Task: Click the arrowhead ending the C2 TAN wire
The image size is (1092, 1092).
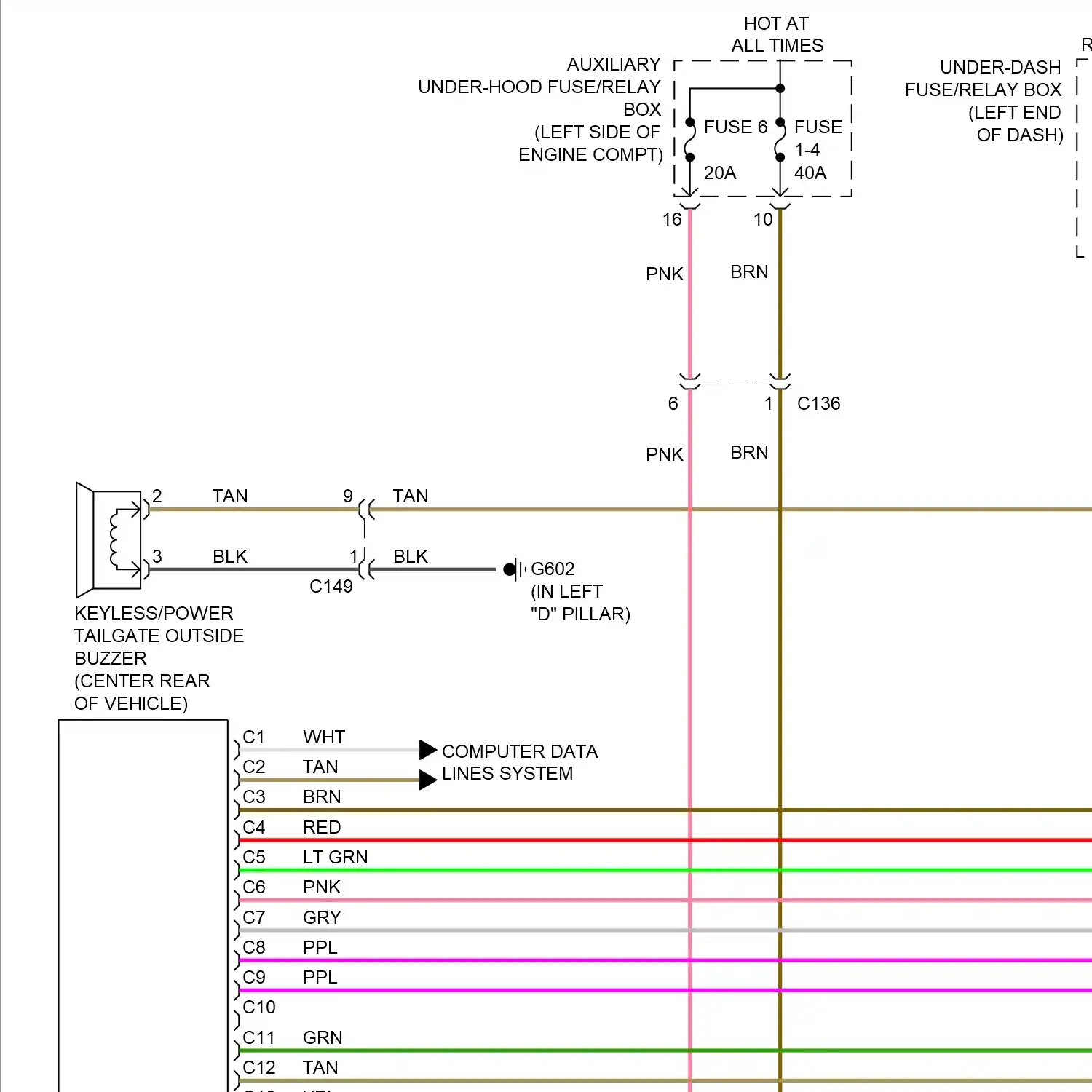Action: click(427, 780)
